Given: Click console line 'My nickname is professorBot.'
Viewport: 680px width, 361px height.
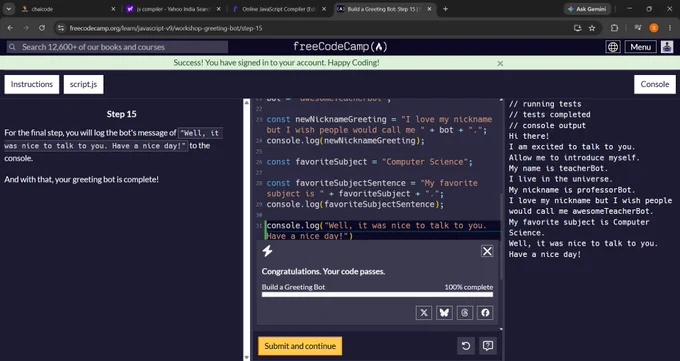Looking at the screenshot, I should 572,190.
